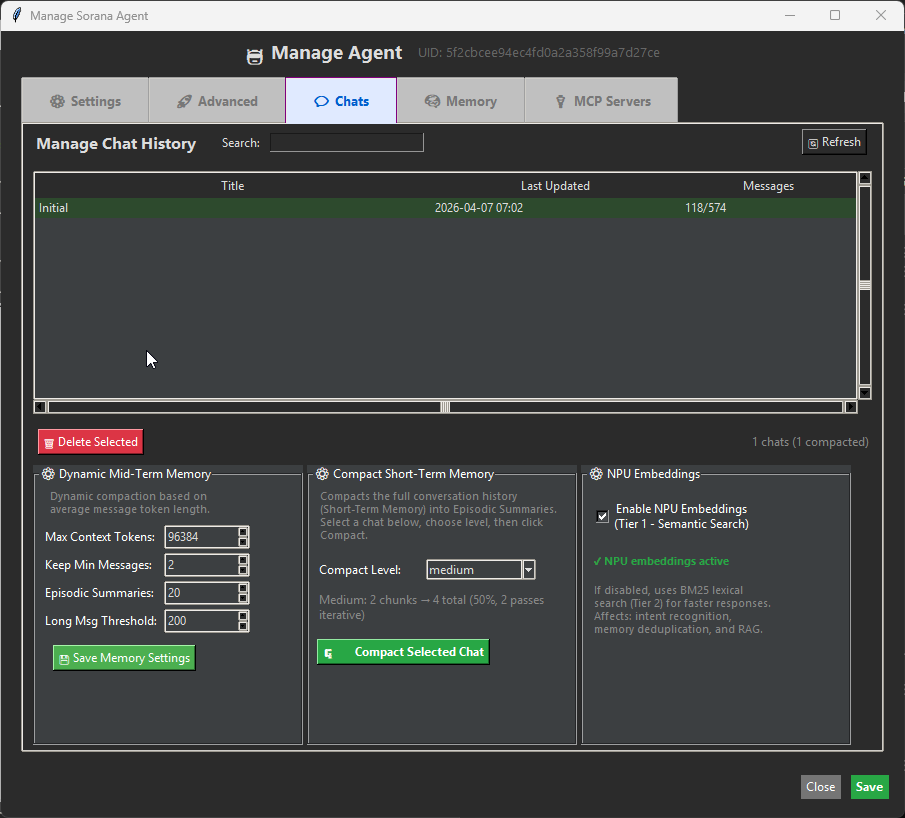Click the brain icon on Memory tab
This screenshot has width=905, height=818.
click(432, 100)
